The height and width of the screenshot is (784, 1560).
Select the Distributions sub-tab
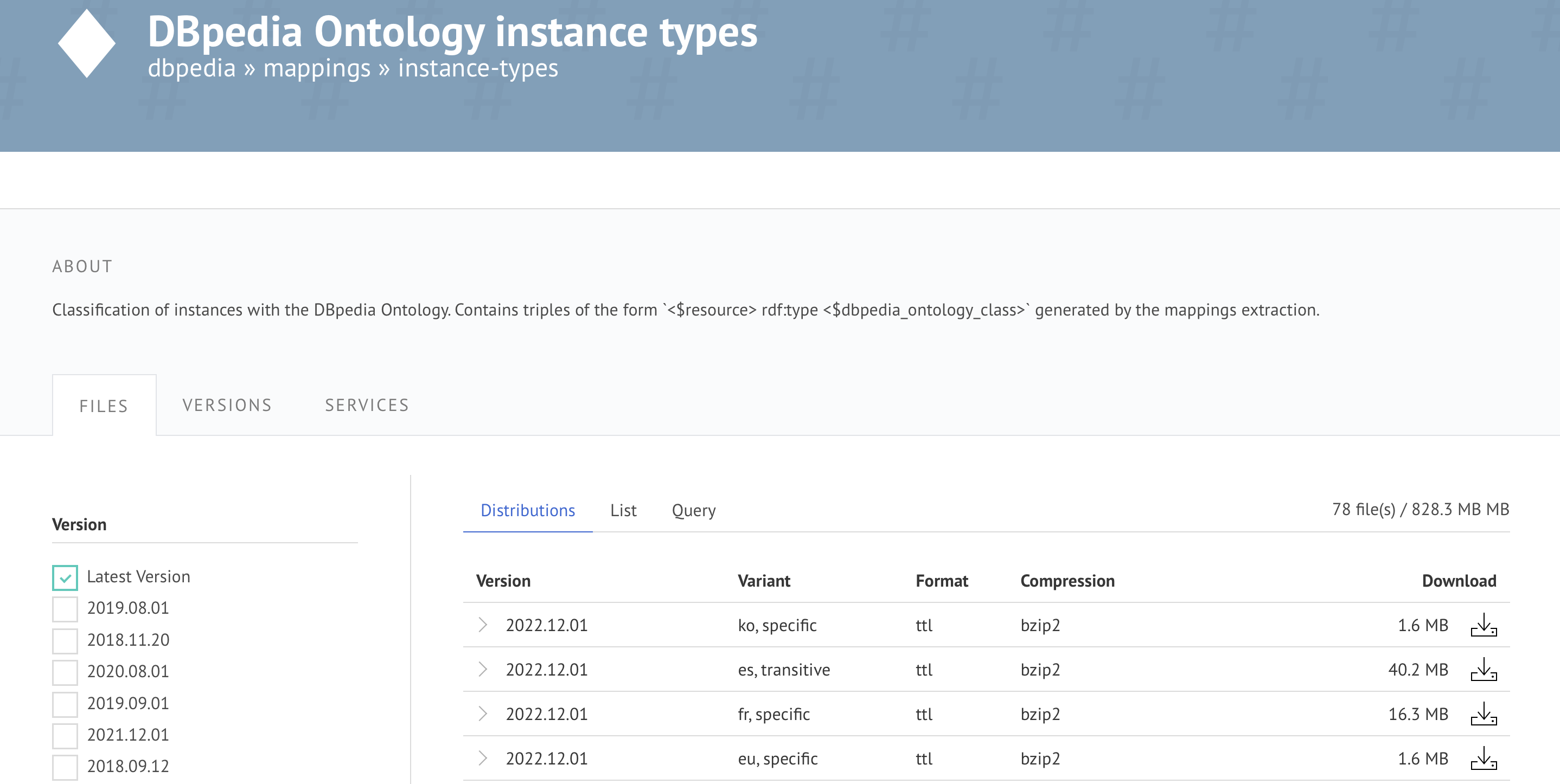coord(527,510)
